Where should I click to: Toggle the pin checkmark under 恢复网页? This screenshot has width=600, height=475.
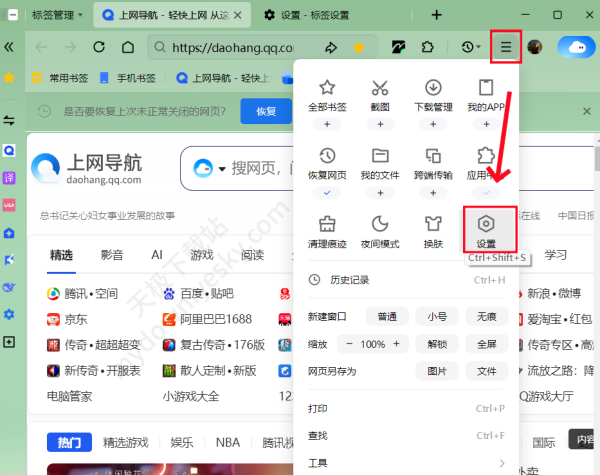pyautogui.click(x=326, y=192)
